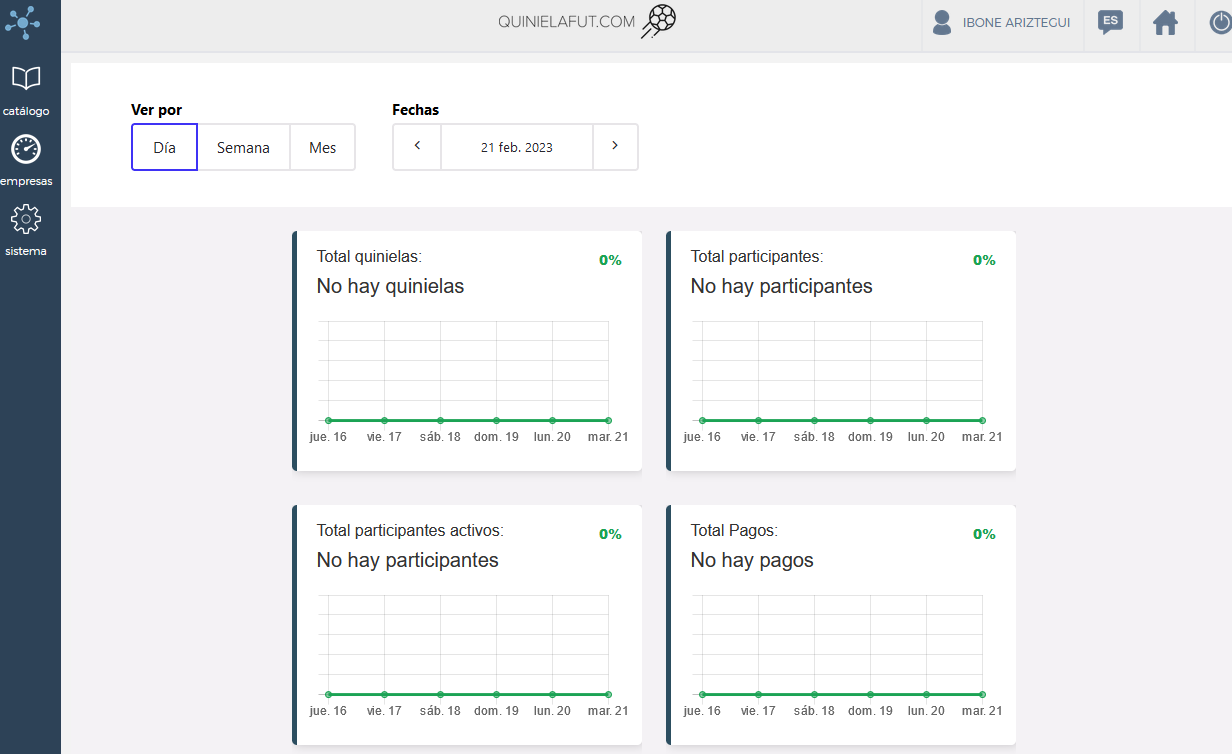Click the IBONE ARIZTEGUI username
This screenshot has width=1232, height=754.
[x=1016, y=23]
